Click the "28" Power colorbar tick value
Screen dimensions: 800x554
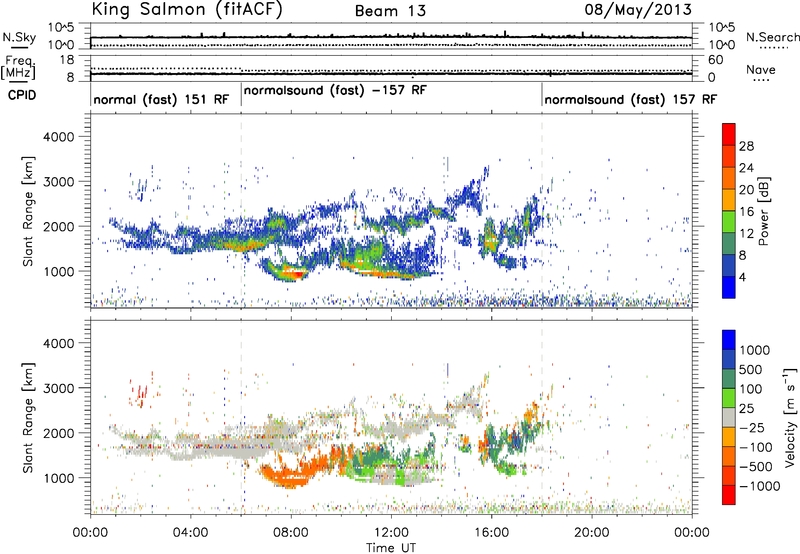point(746,146)
